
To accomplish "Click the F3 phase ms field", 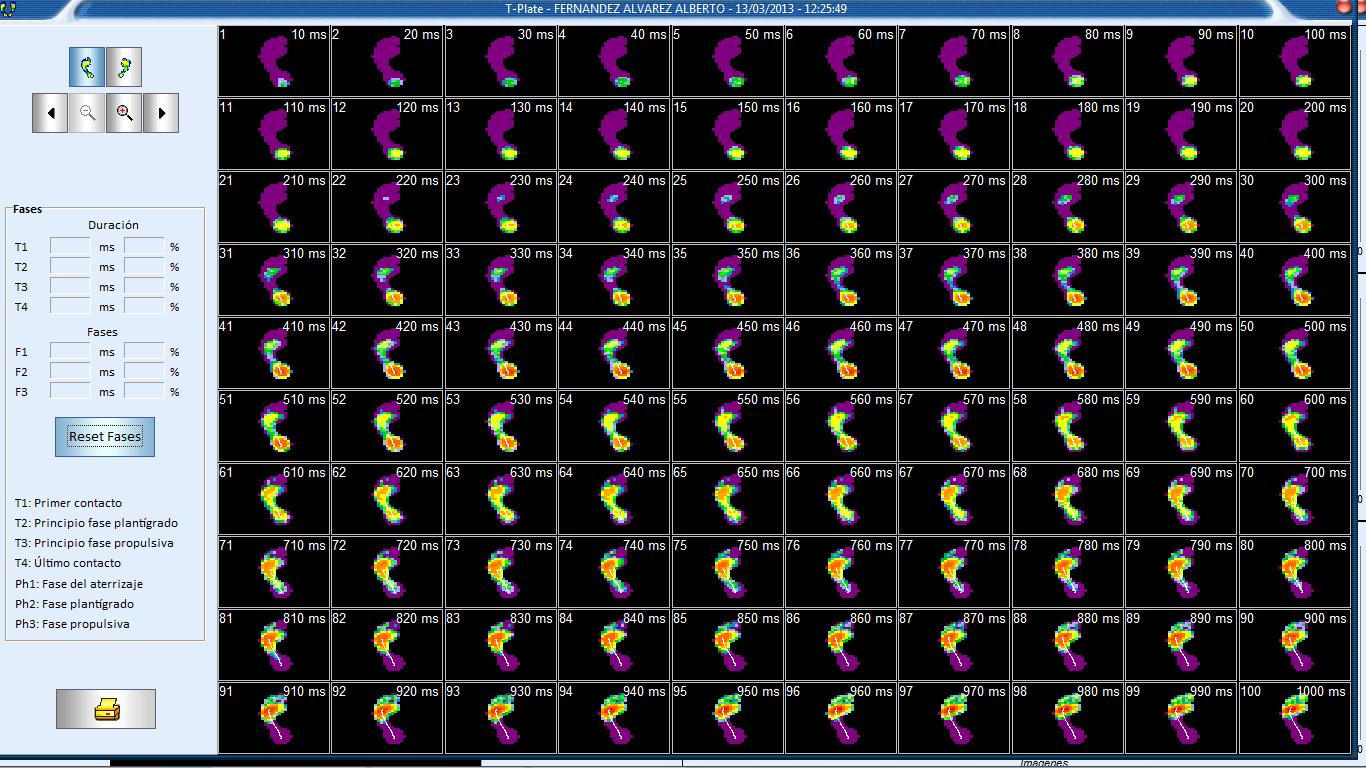I will pos(70,392).
